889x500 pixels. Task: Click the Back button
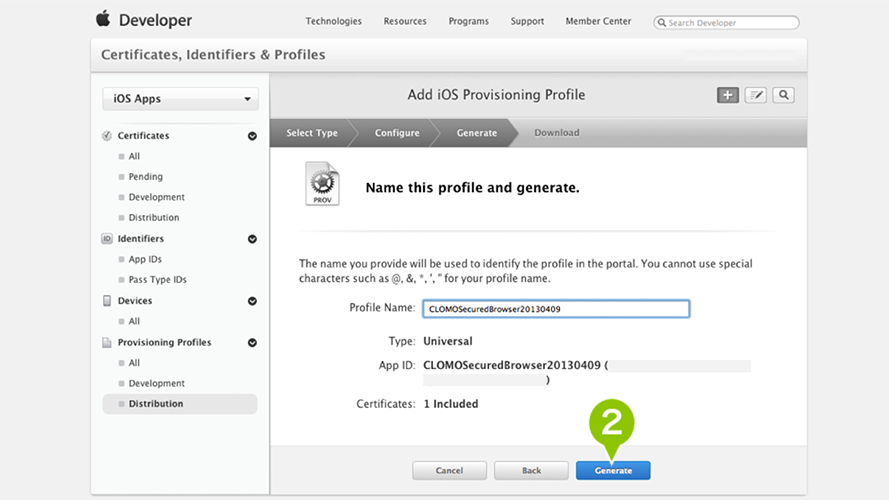(x=531, y=471)
